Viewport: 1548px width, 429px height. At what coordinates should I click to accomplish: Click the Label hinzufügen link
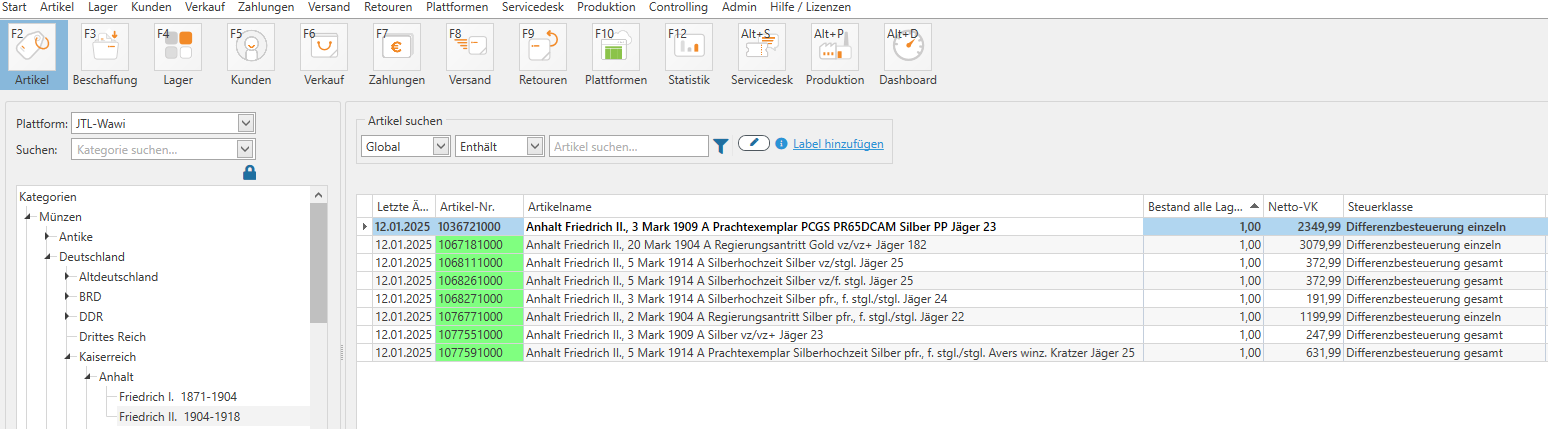pos(838,144)
